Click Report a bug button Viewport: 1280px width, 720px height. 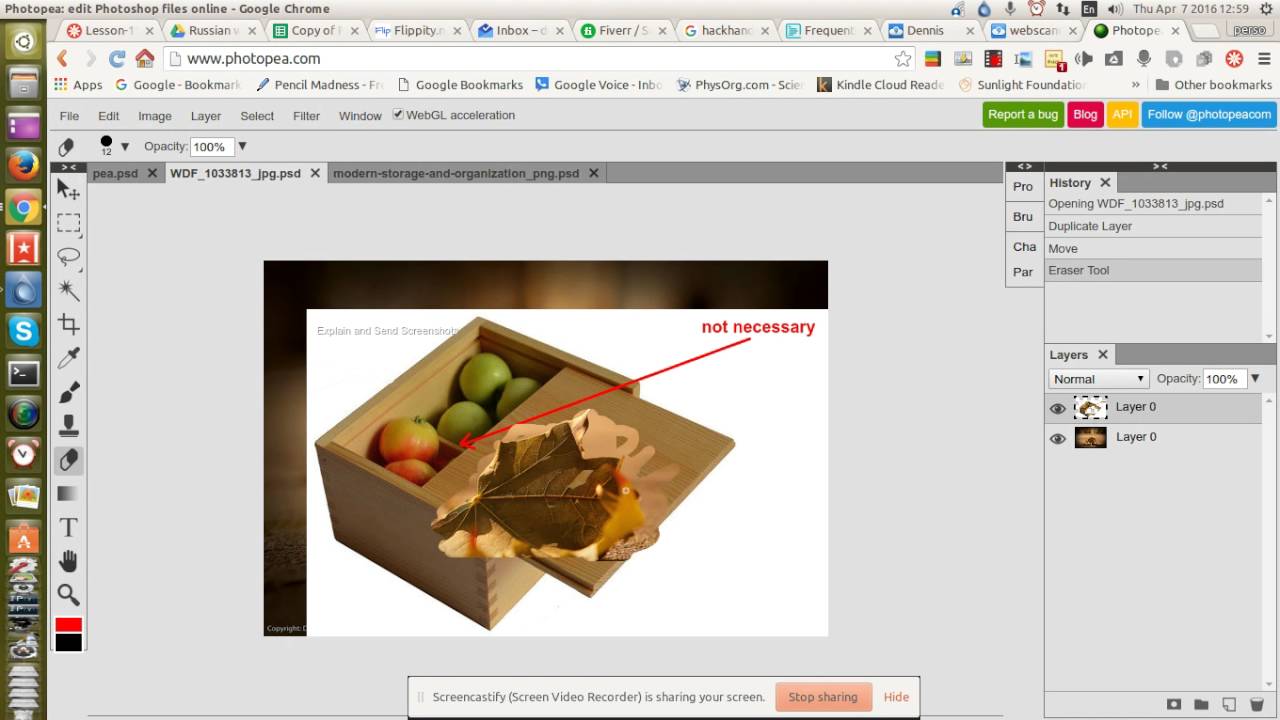[x=1022, y=115]
